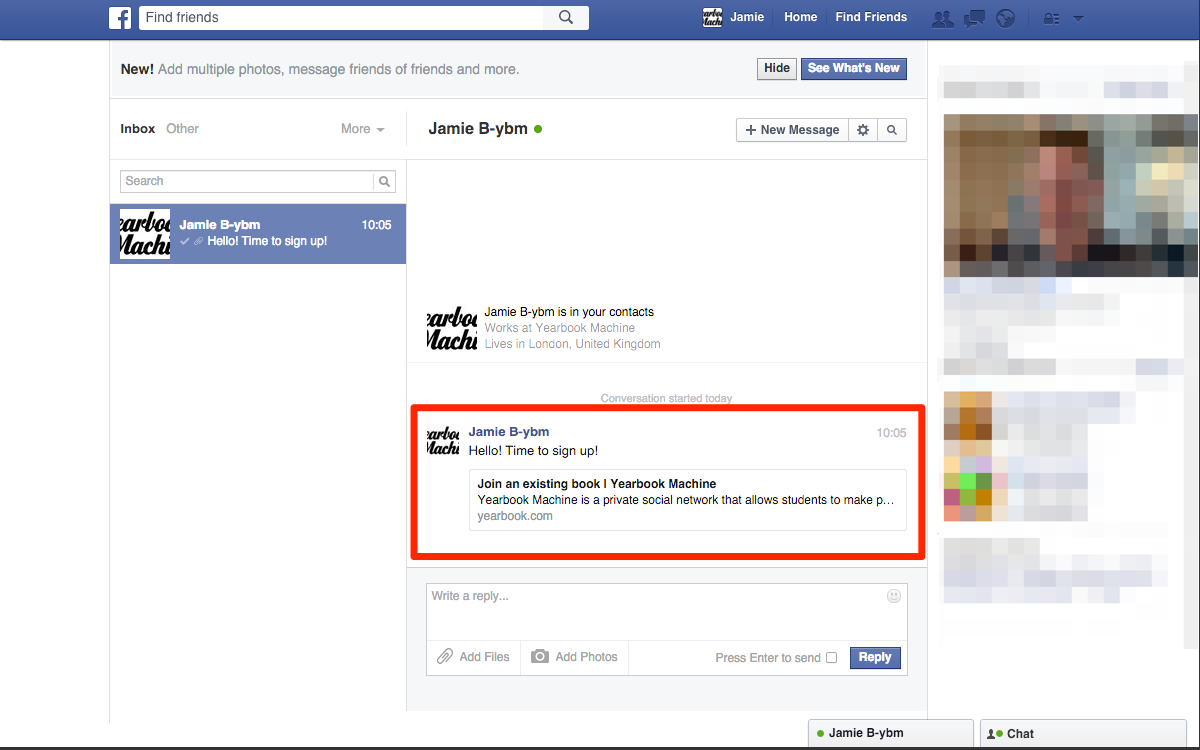Focus the inbox Search field
The height and width of the screenshot is (750, 1200).
pos(247,181)
